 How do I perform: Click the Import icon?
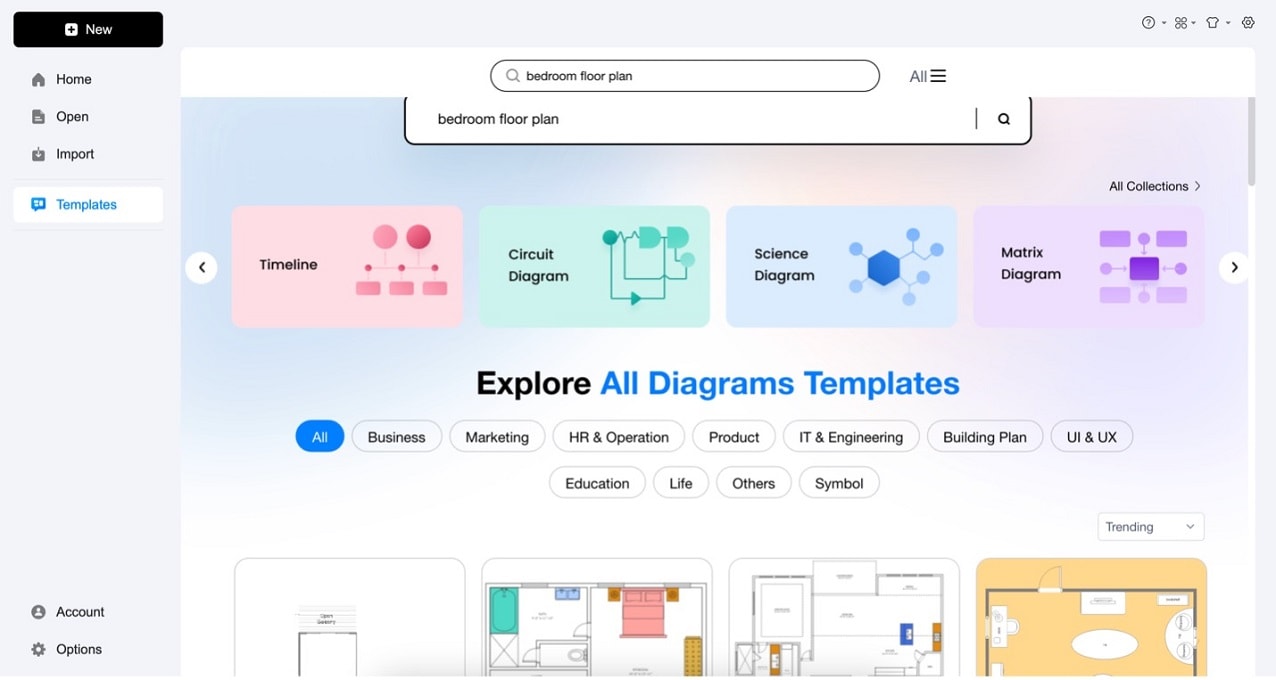coord(38,154)
